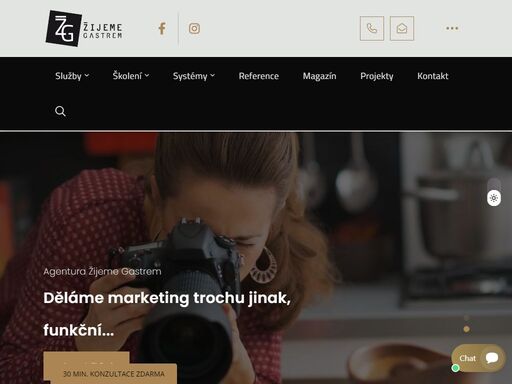Open the Facebook page icon
Image resolution: width=512 pixels, height=384 pixels.
162,28
